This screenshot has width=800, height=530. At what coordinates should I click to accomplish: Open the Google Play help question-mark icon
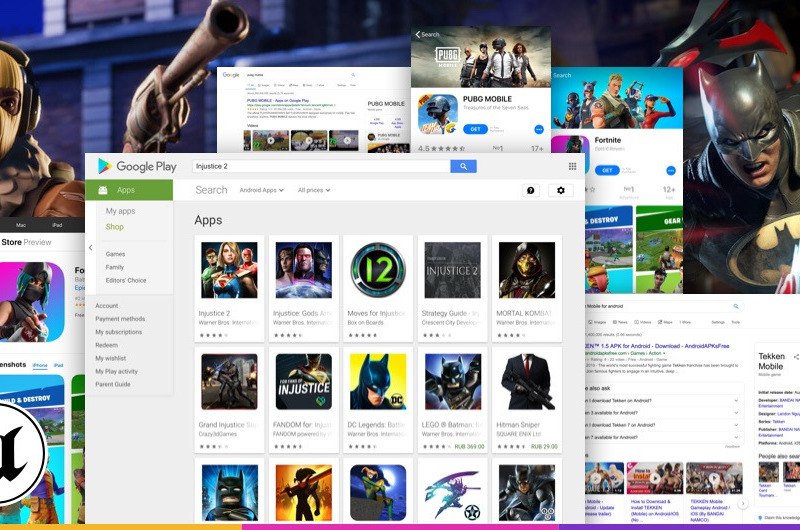[x=531, y=190]
